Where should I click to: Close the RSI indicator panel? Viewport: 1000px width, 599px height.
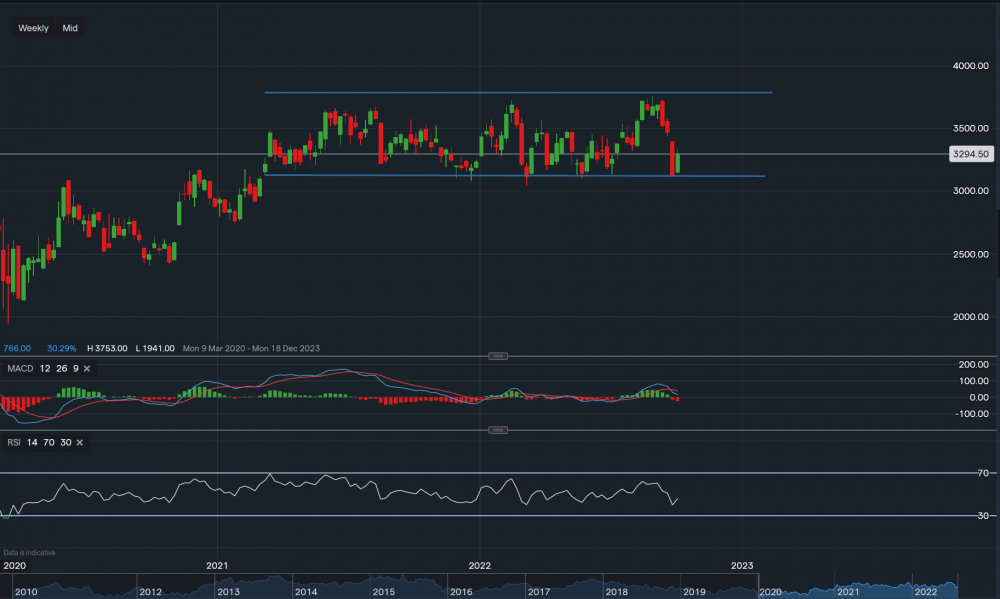point(79,442)
